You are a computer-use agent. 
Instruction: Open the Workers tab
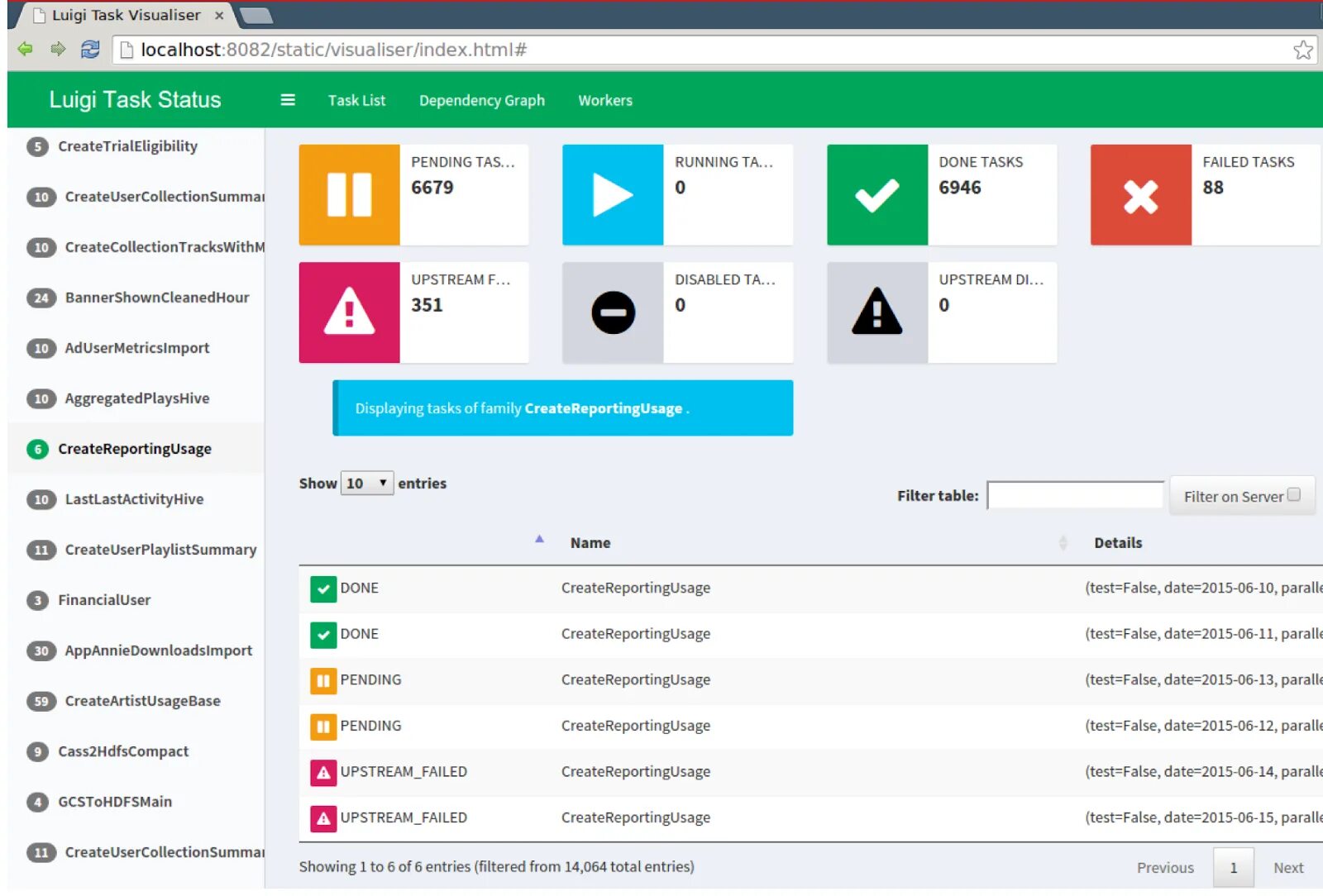click(x=605, y=100)
